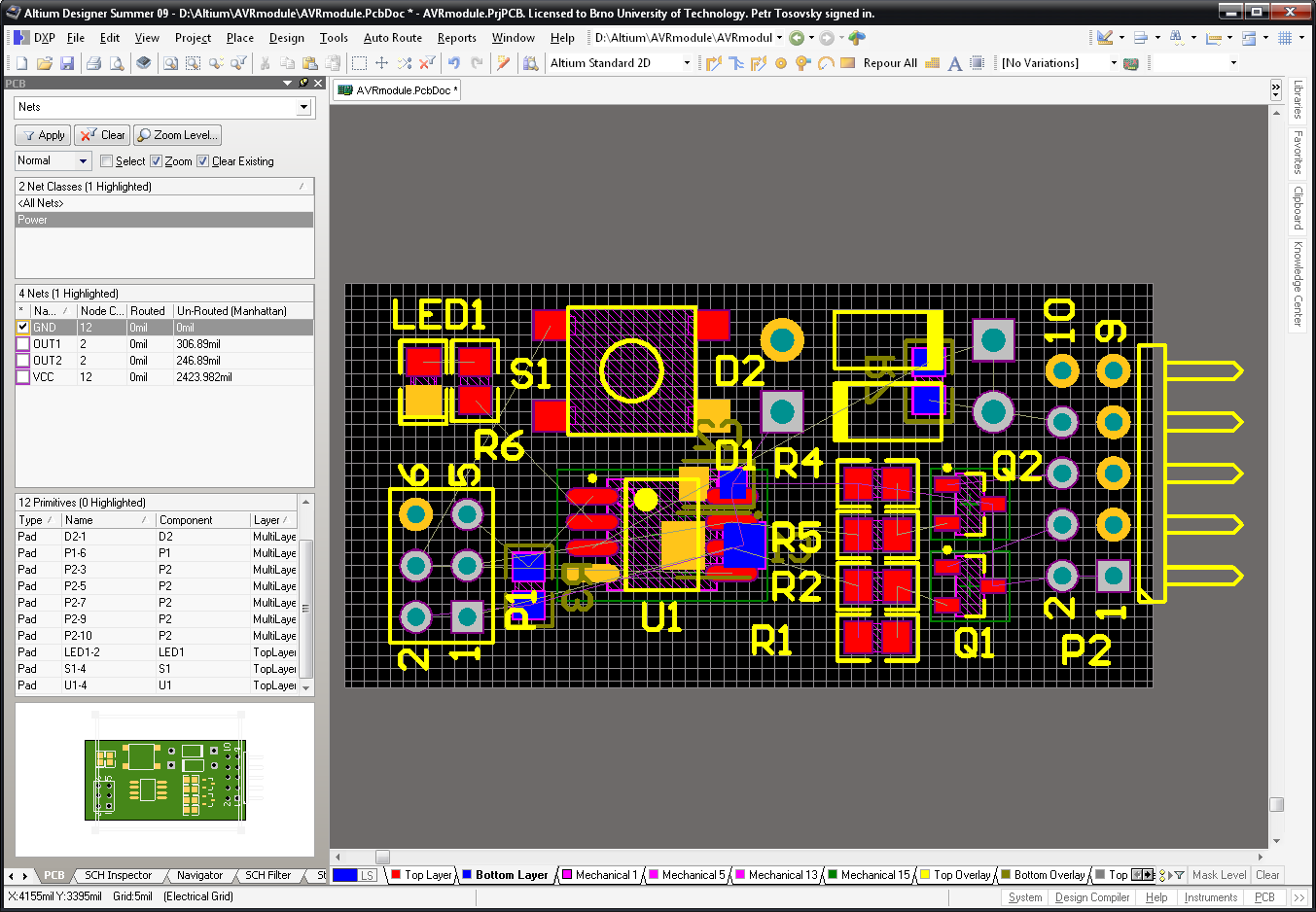1316x912 pixels.
Task: Click the Place Component chip icon
Action: click(x=978, y=63)
